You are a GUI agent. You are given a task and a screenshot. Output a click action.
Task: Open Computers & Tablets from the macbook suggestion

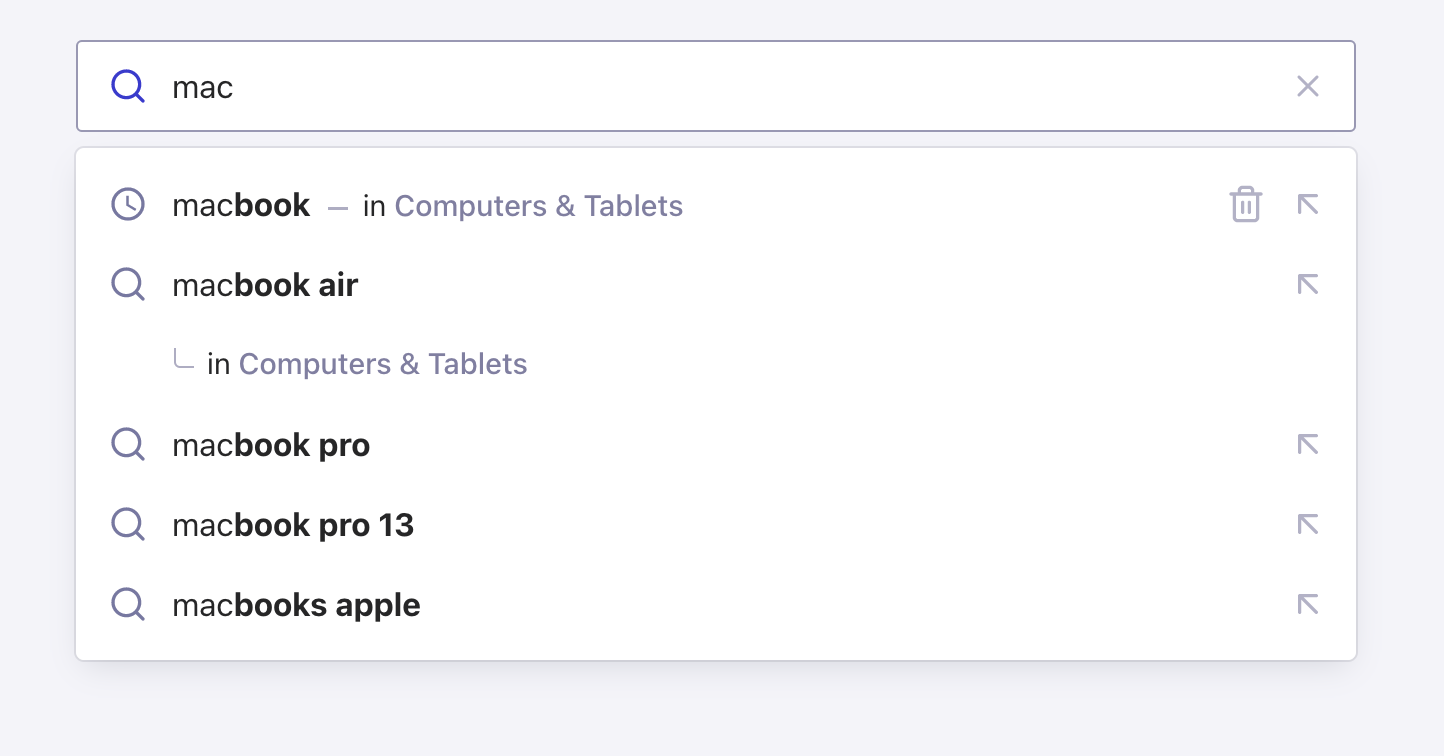[539, 205]
